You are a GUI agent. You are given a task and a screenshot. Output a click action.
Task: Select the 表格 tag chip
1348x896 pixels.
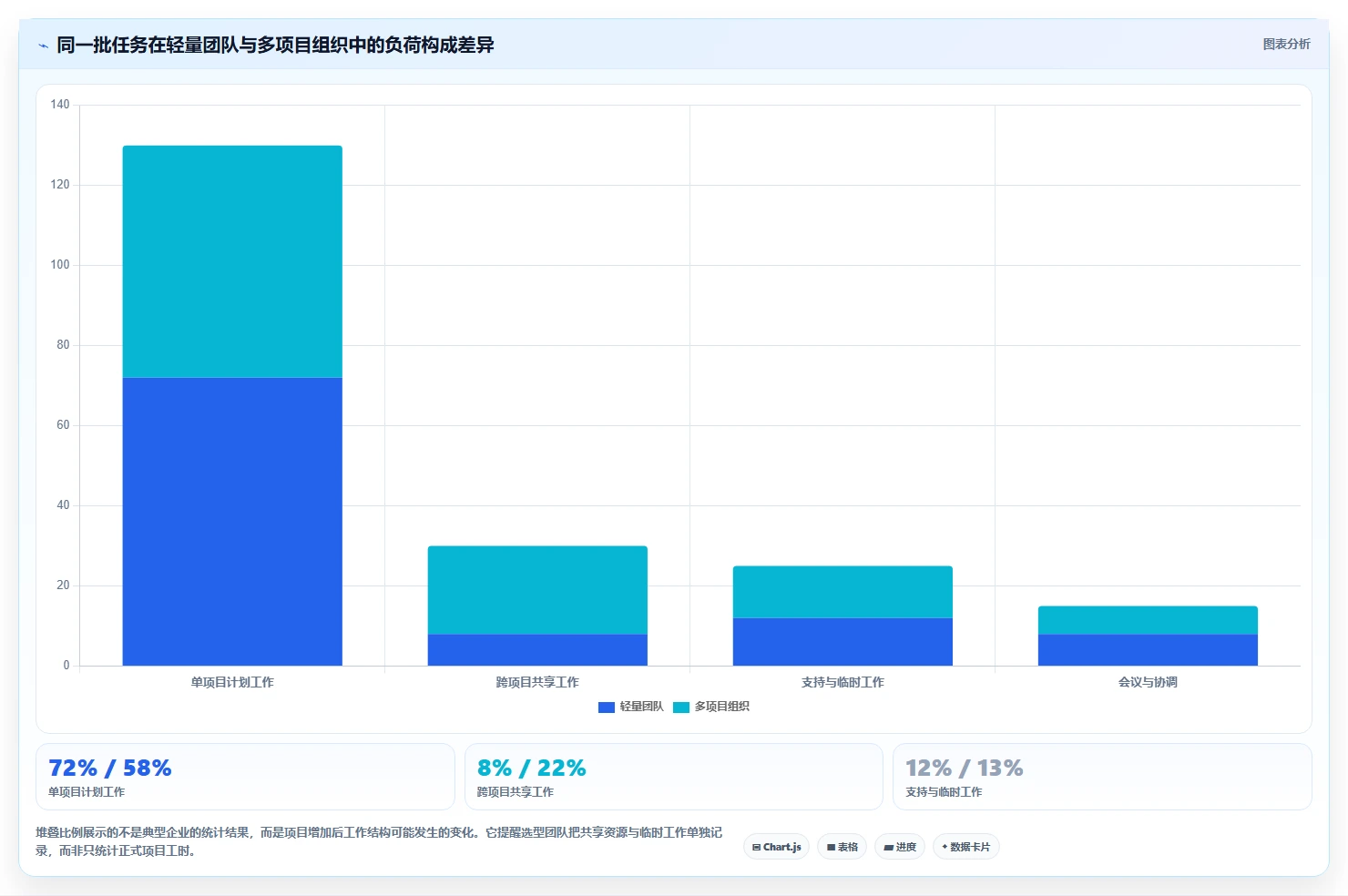pos(842,847)
